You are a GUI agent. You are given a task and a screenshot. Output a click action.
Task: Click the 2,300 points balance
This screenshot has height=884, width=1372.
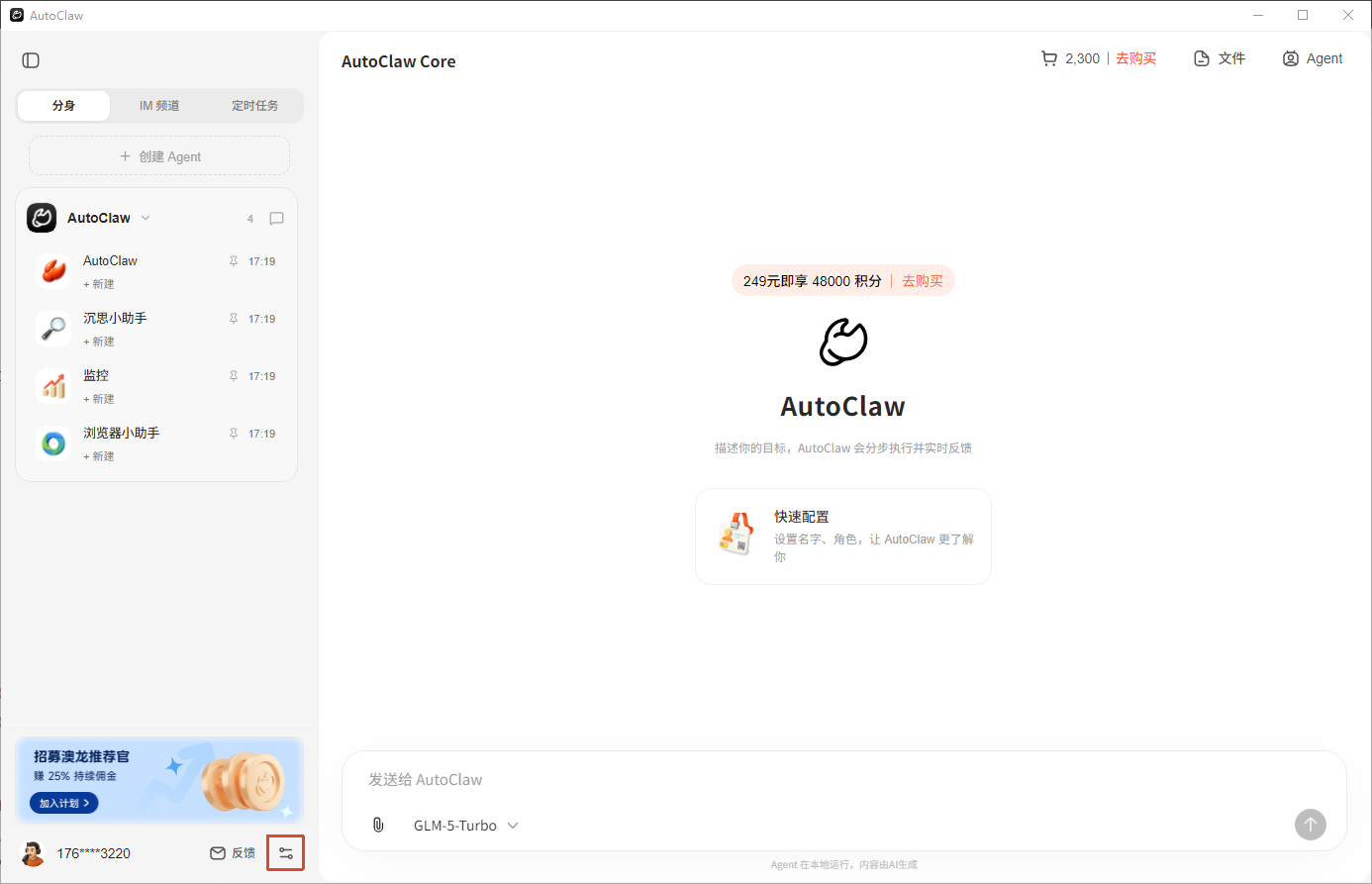pyautogui.click(x=1083, y=58)
